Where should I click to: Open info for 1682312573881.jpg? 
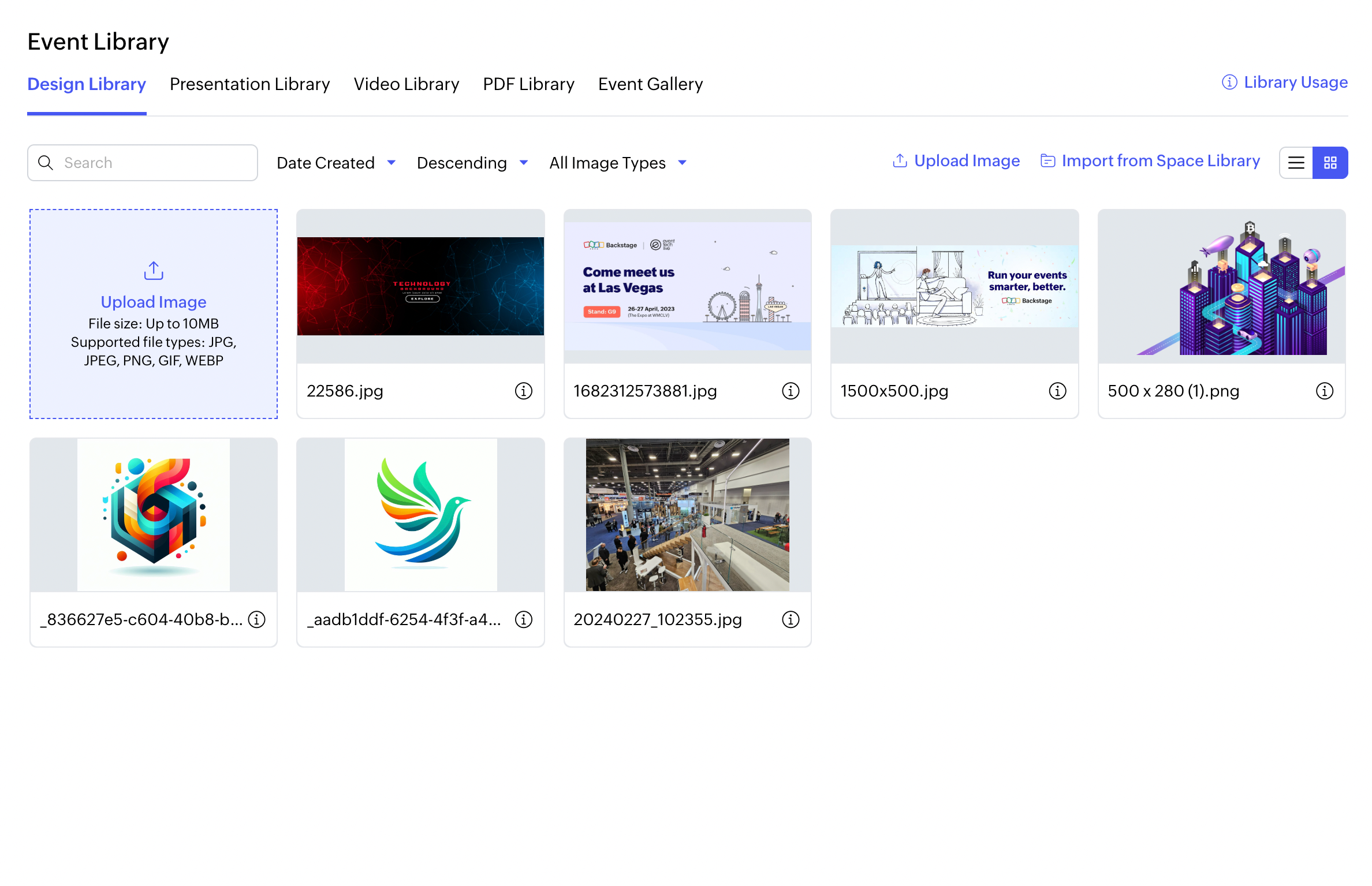[790, 391]
